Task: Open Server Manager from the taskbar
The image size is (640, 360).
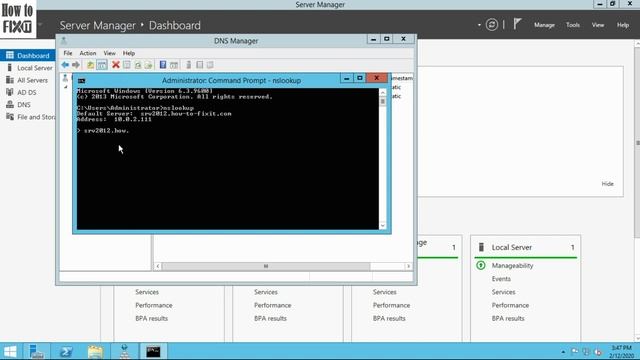Action: (36, 351)
